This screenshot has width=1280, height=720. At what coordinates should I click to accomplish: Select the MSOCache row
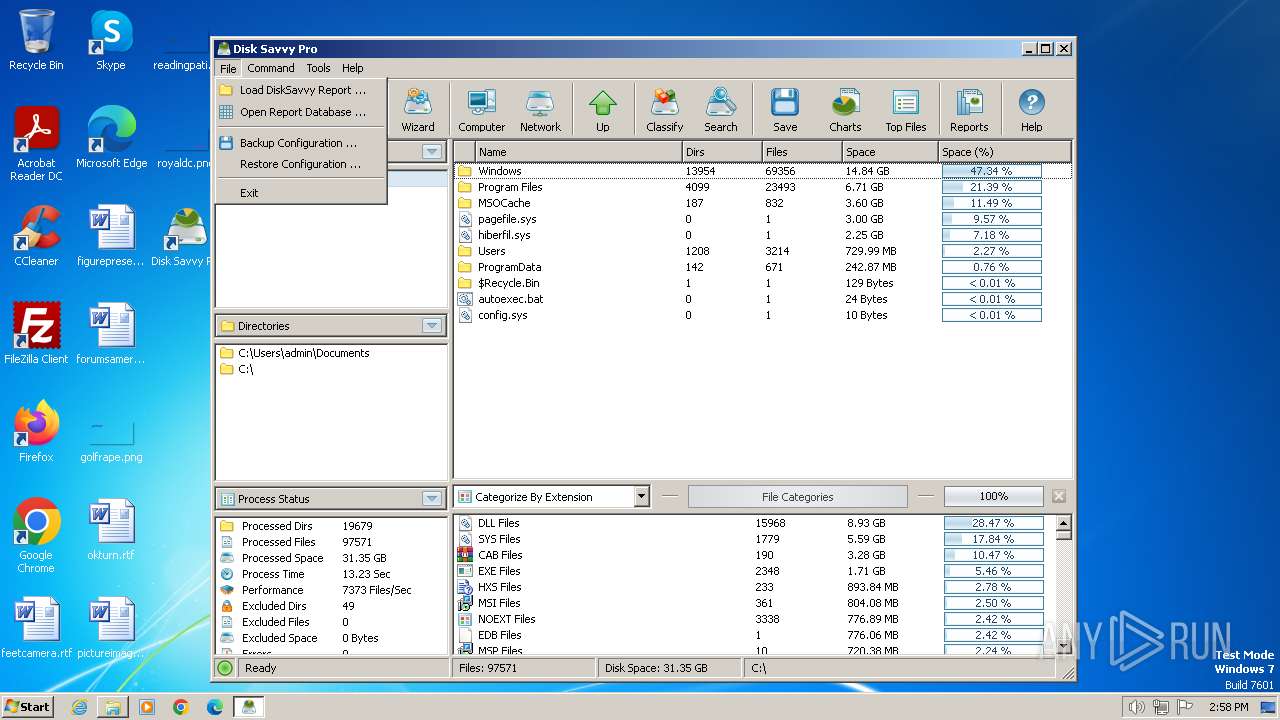[x=763, y=203]
